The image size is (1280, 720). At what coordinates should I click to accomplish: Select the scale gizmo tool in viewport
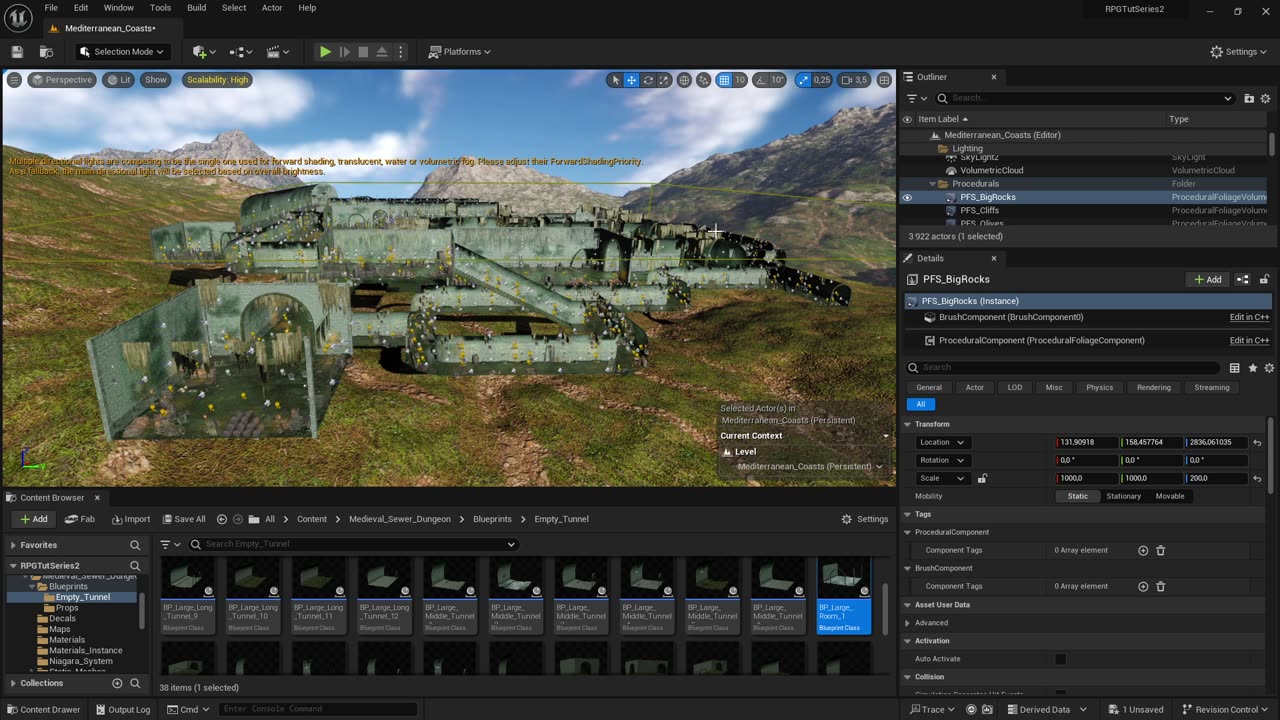click(x=664, y=80)
